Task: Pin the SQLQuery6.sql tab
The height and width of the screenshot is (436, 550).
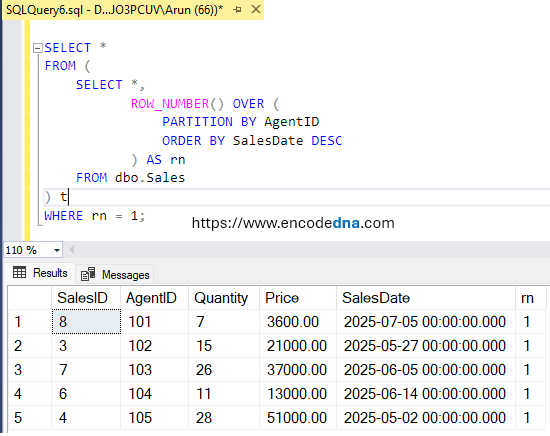Action: pyautogui.click(x=237, y=9)
